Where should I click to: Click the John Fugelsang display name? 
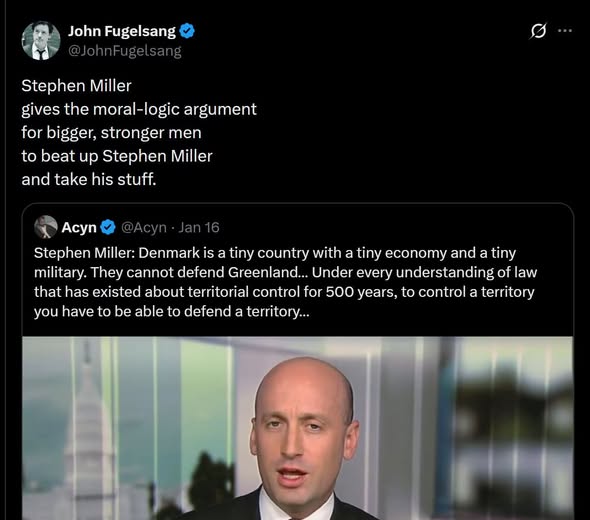tap(122, 31)
